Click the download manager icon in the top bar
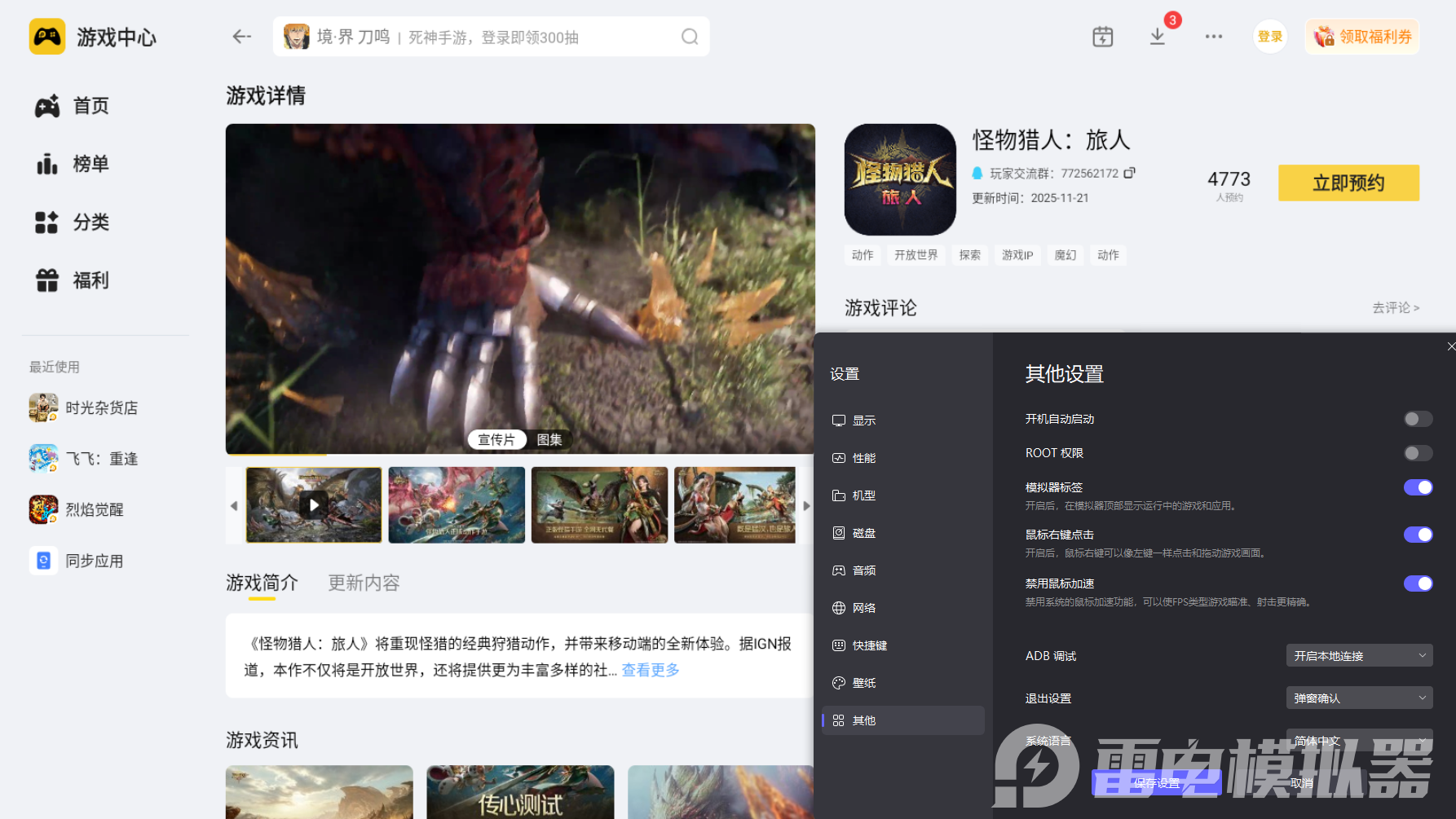Screen dimensions: 1456x819 (1157, 37)
